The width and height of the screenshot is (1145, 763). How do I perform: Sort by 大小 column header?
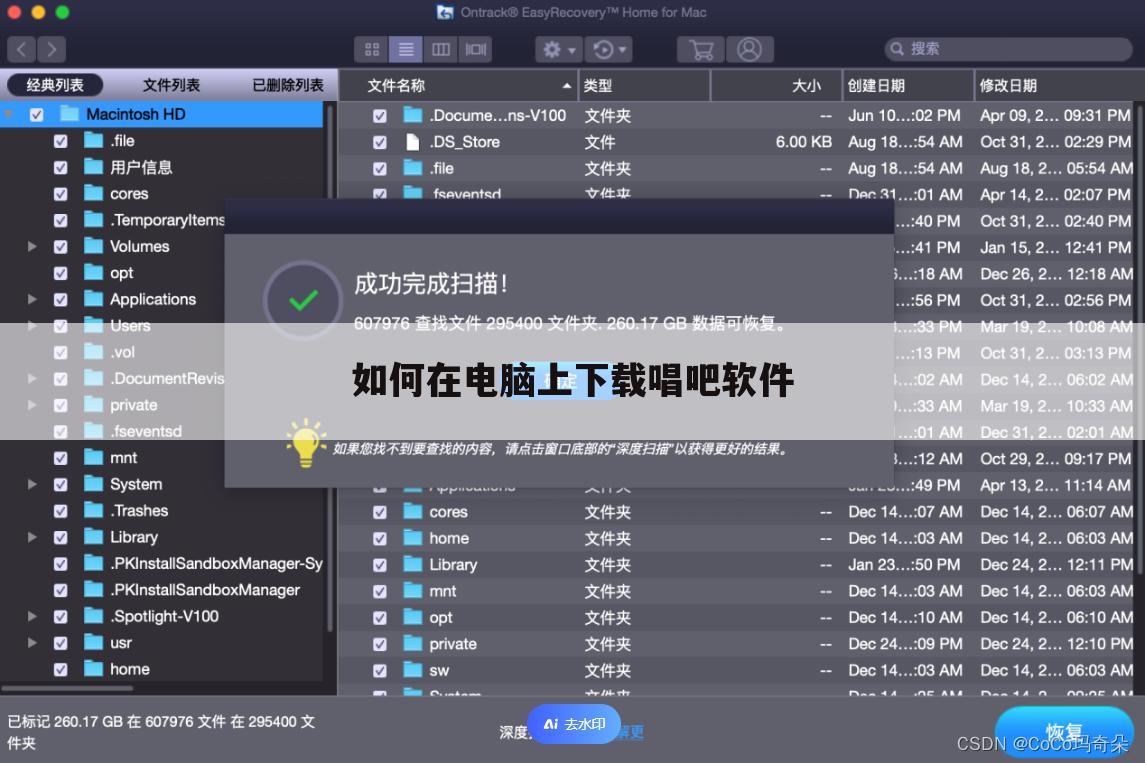tap(776, 85)
